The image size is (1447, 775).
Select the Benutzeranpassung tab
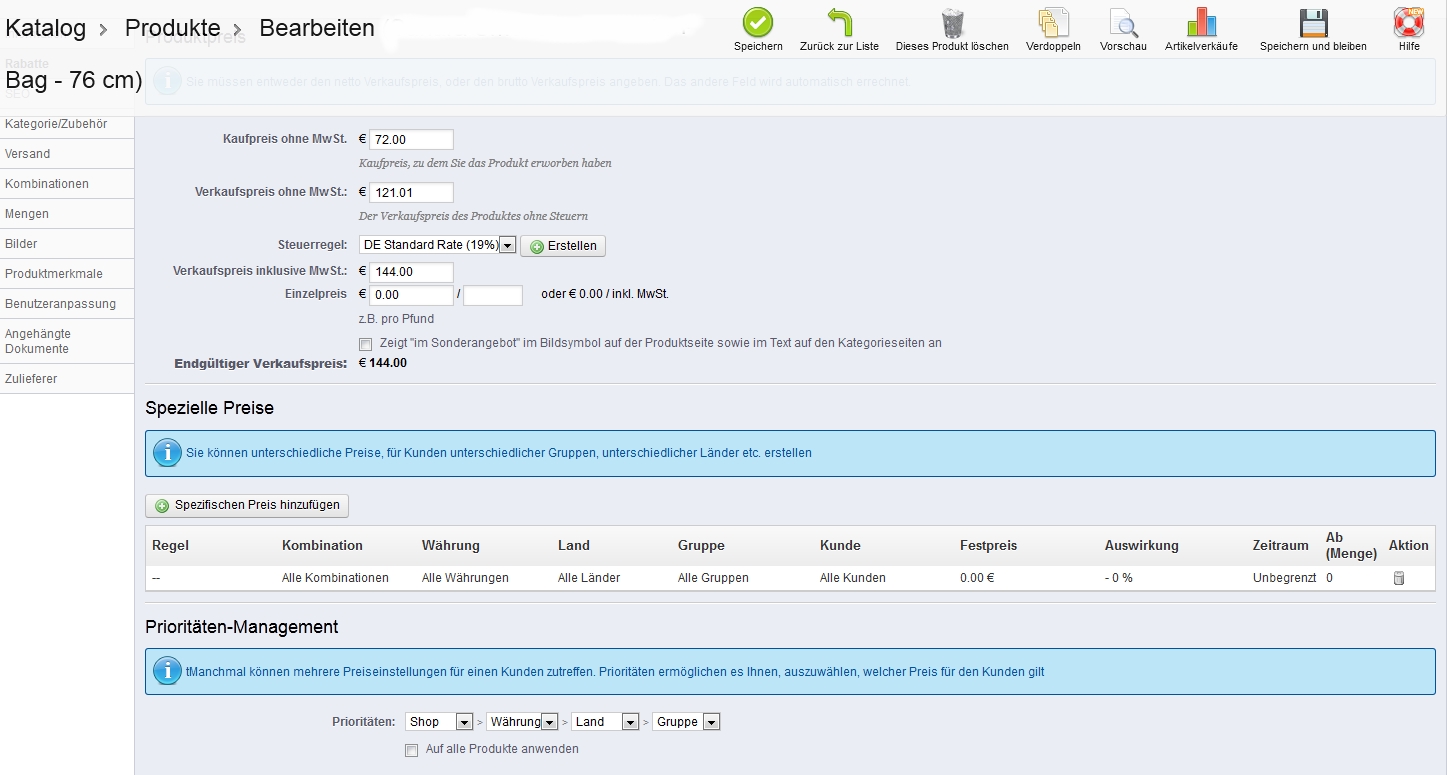67,304
